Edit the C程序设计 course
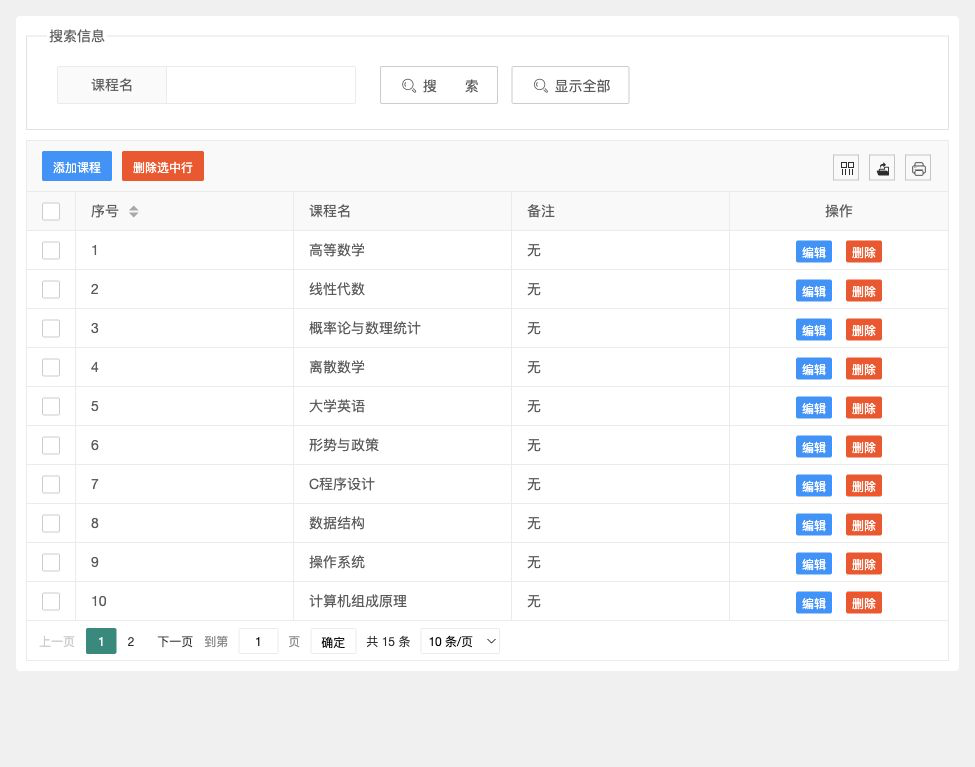 814,486
